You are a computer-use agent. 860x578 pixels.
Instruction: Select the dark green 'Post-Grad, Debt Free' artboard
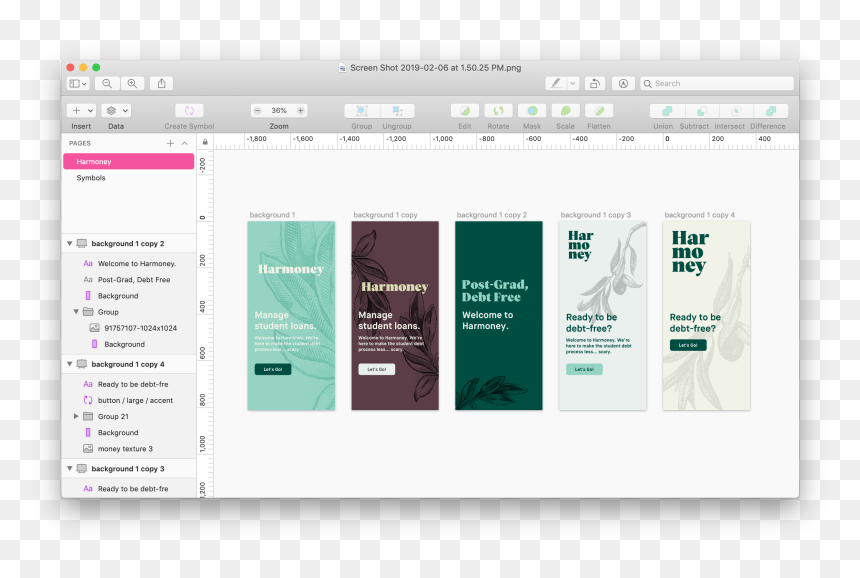pyautogui.click(x=499, y=315)
